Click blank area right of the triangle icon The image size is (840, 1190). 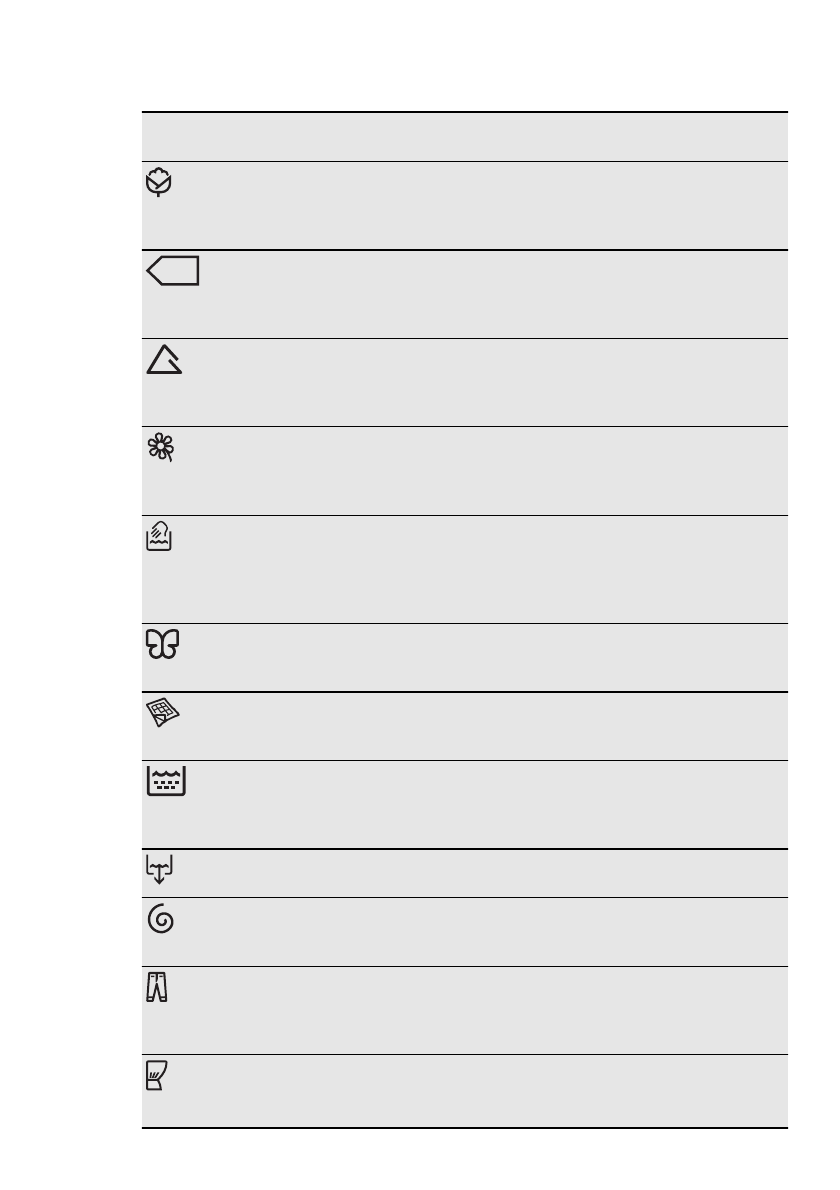pyautogui.click(x=480, y=382)
